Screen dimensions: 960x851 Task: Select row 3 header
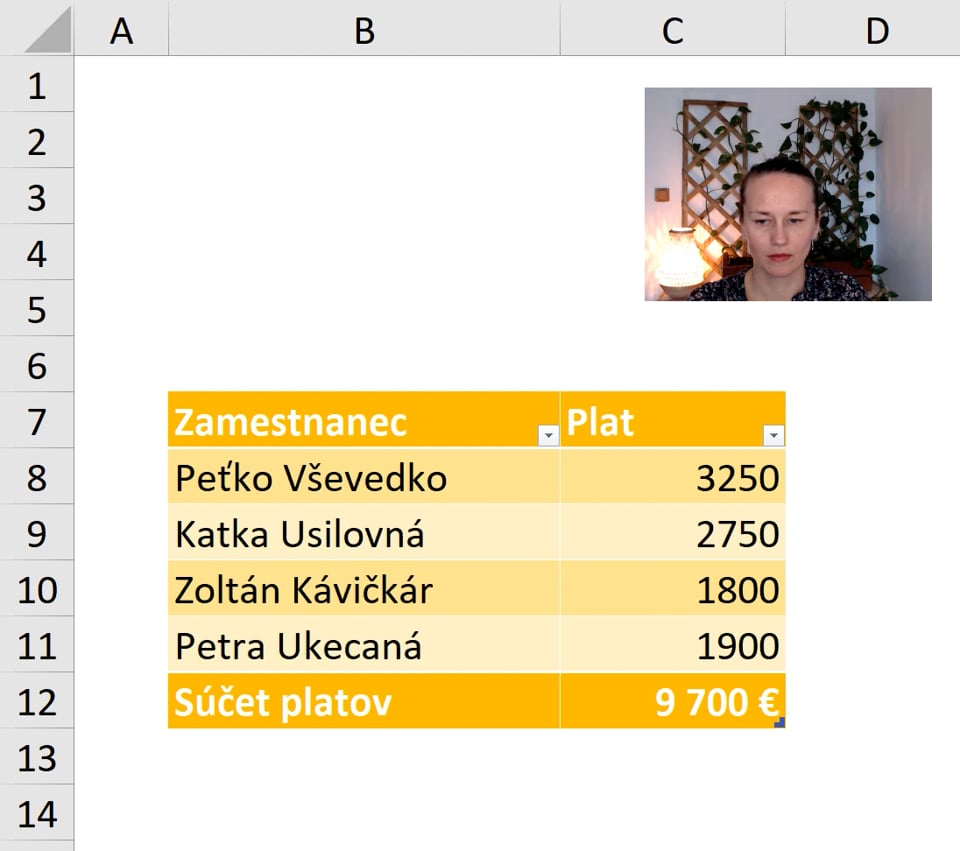point(37,196)
